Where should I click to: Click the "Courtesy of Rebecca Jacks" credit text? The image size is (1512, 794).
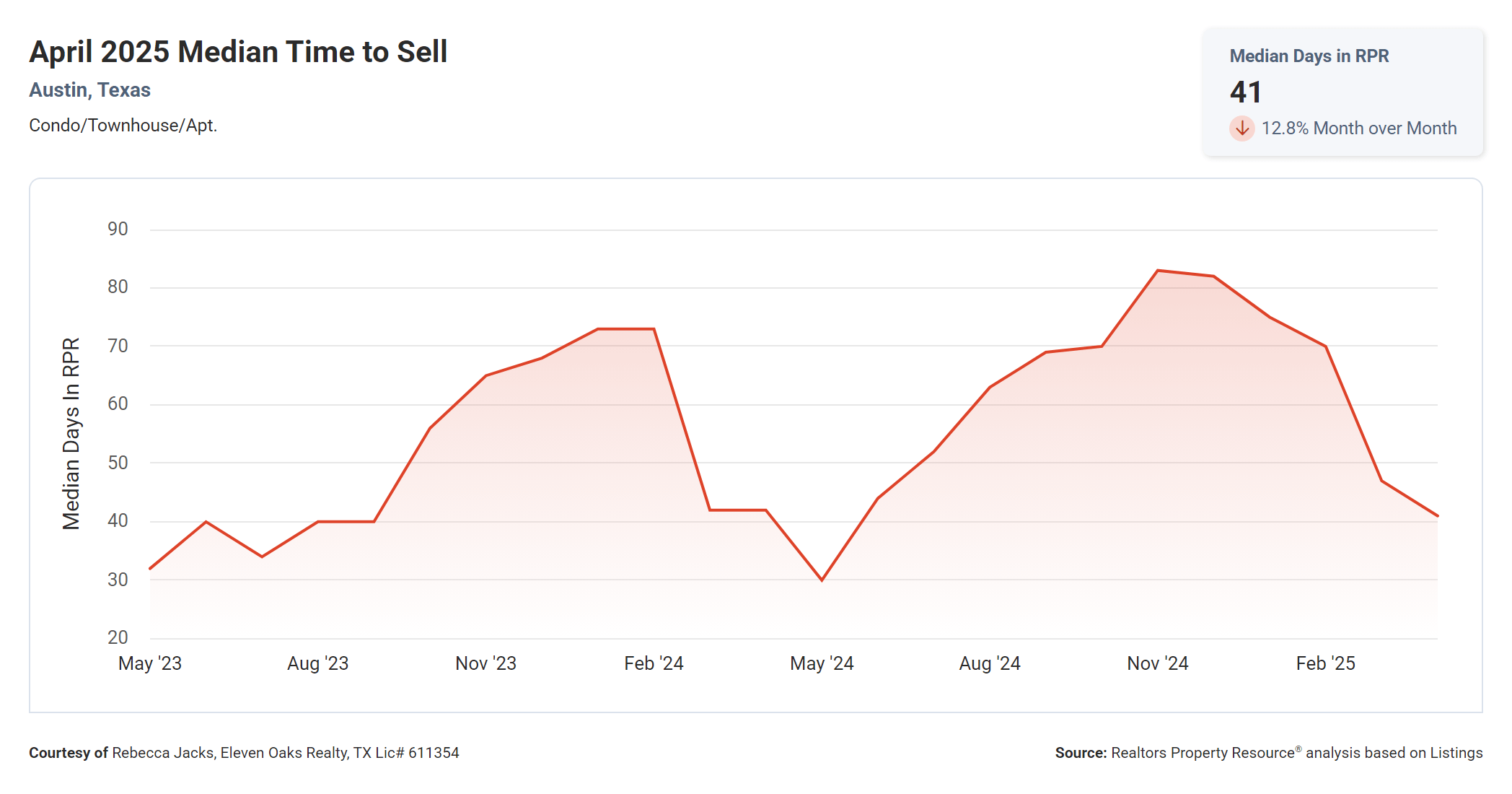tap(244, 753)
